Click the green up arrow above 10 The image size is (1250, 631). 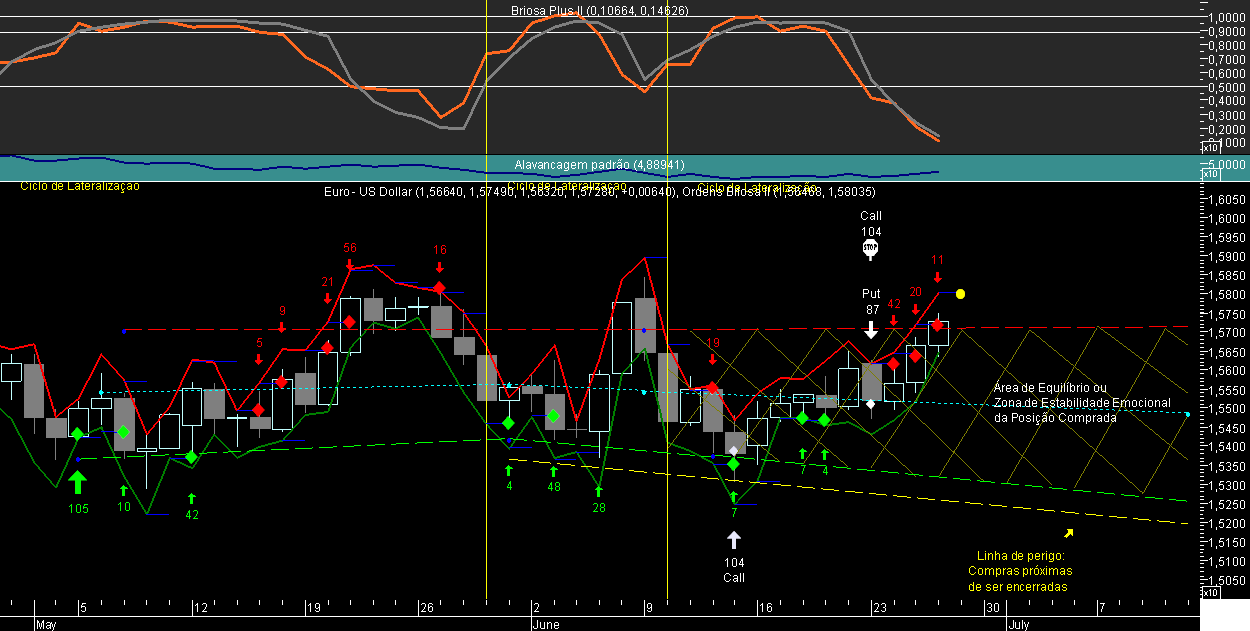pos(124,490)
